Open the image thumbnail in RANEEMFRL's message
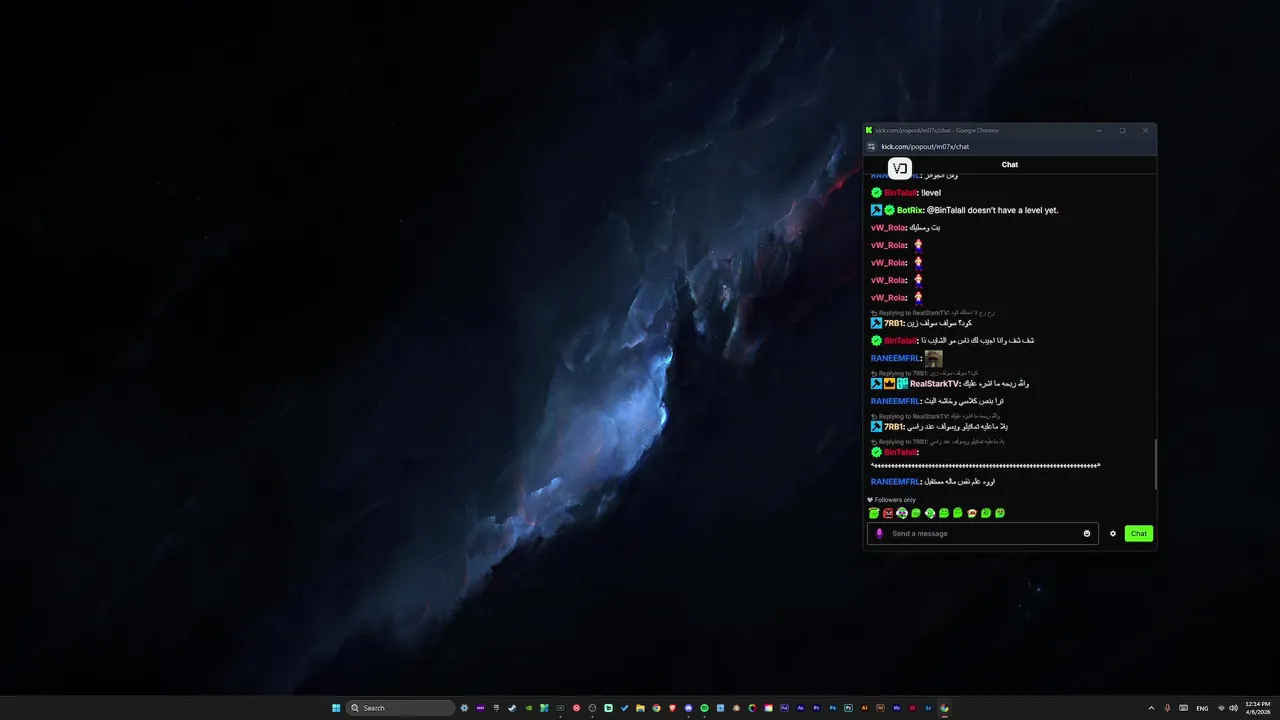The image size is (1280, 720). (933, 358)
